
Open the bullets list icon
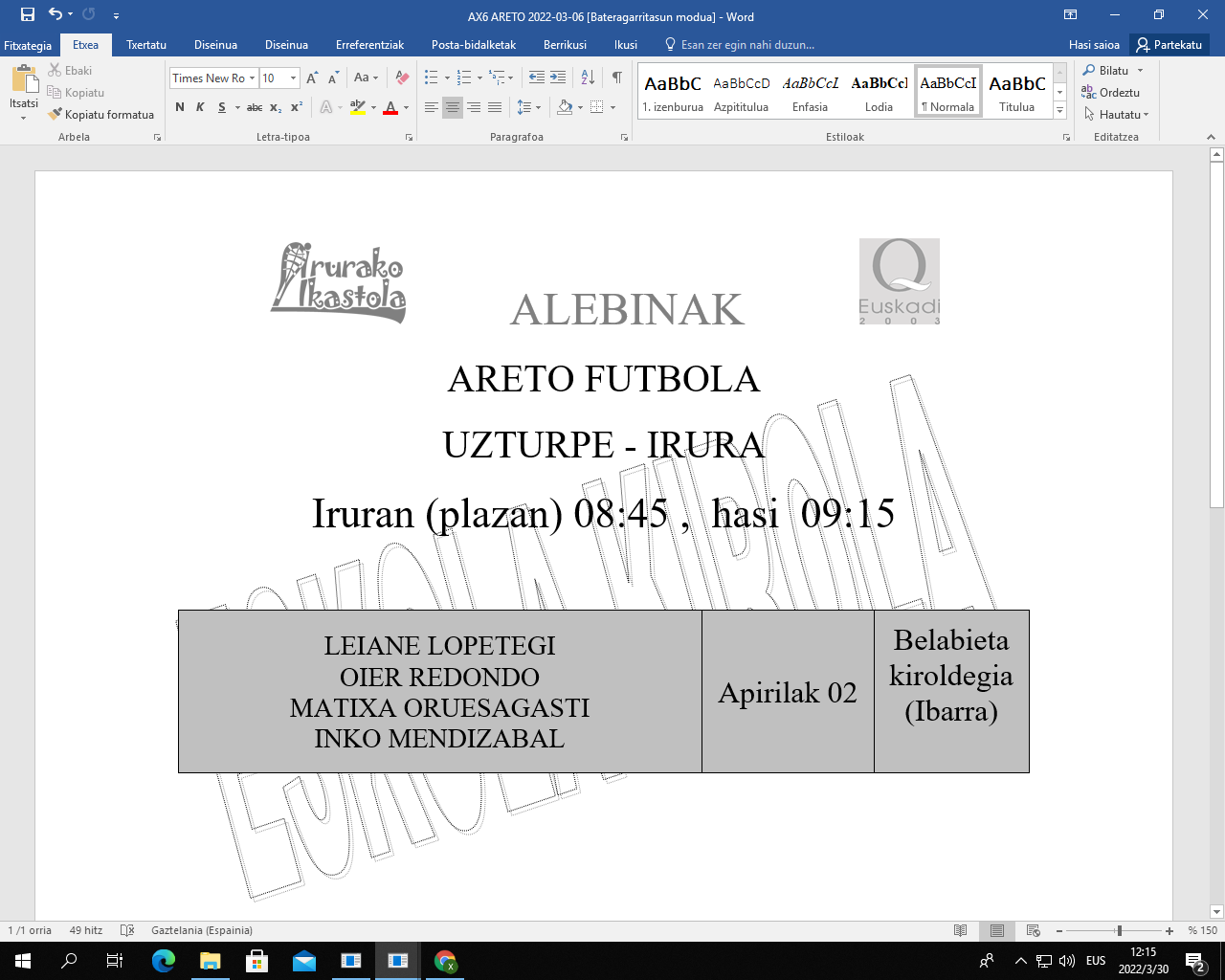tap(432, 78)
